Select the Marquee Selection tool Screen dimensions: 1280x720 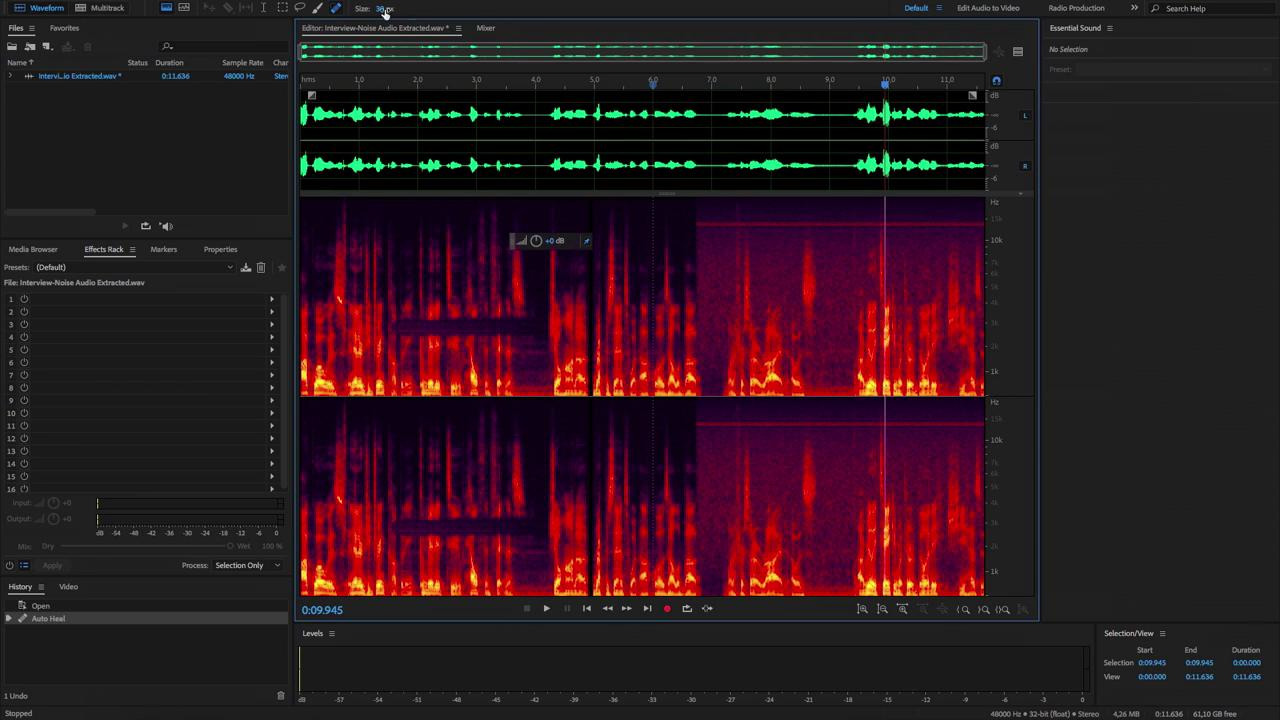(282, 8)
